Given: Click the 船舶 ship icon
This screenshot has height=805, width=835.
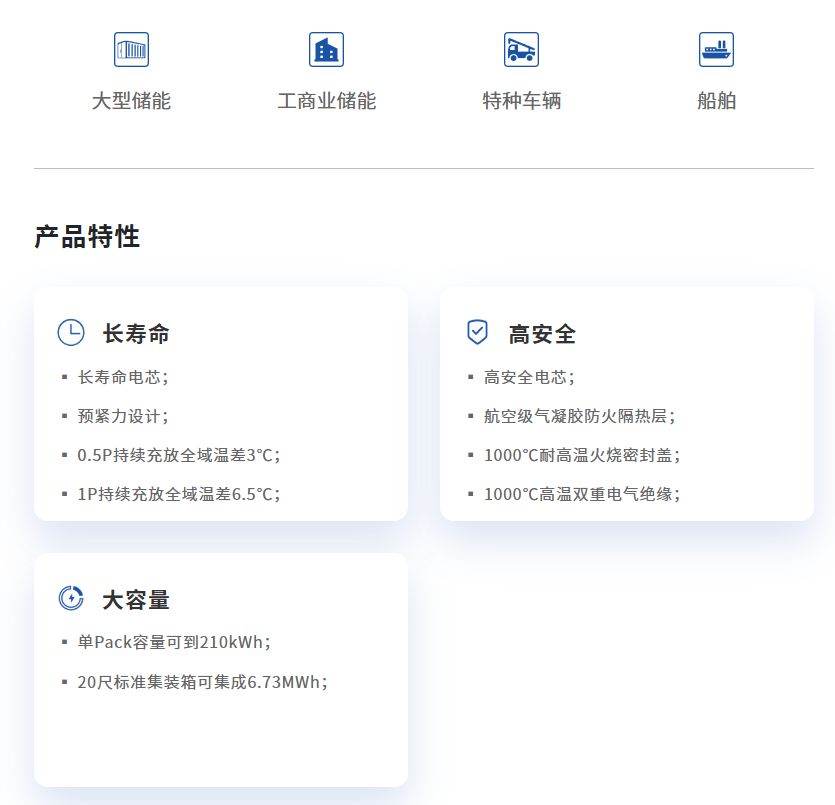Looking at the screenshot, I should click(x=716, y=49).
